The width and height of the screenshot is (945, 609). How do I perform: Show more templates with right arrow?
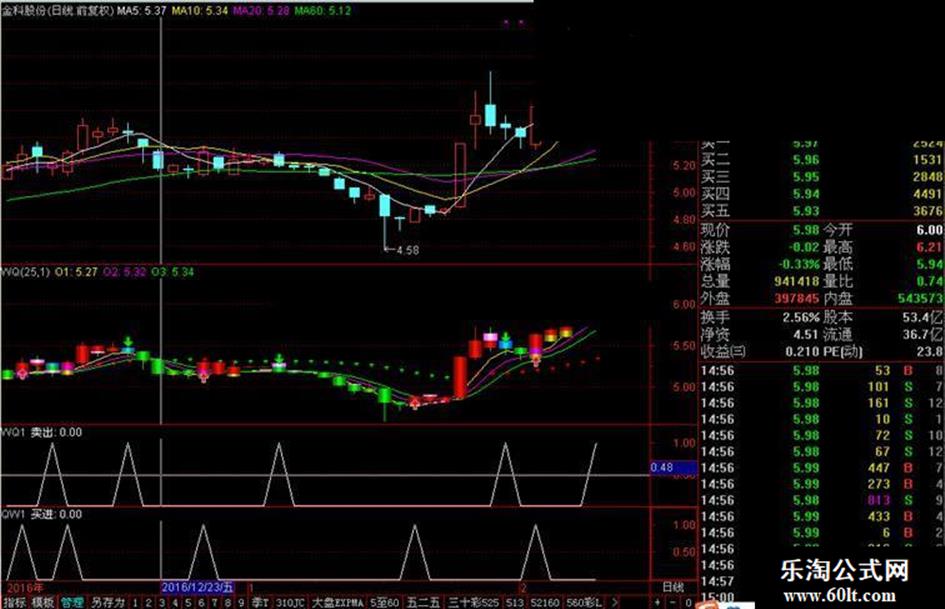pos(614,602)
